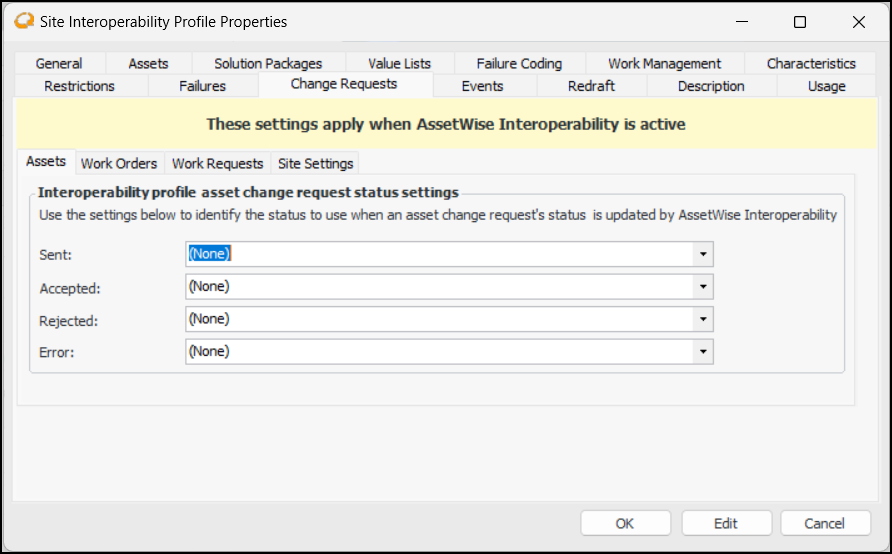
Task: Switch to the Characteristics tab
Action: click(x=811, y=63)
